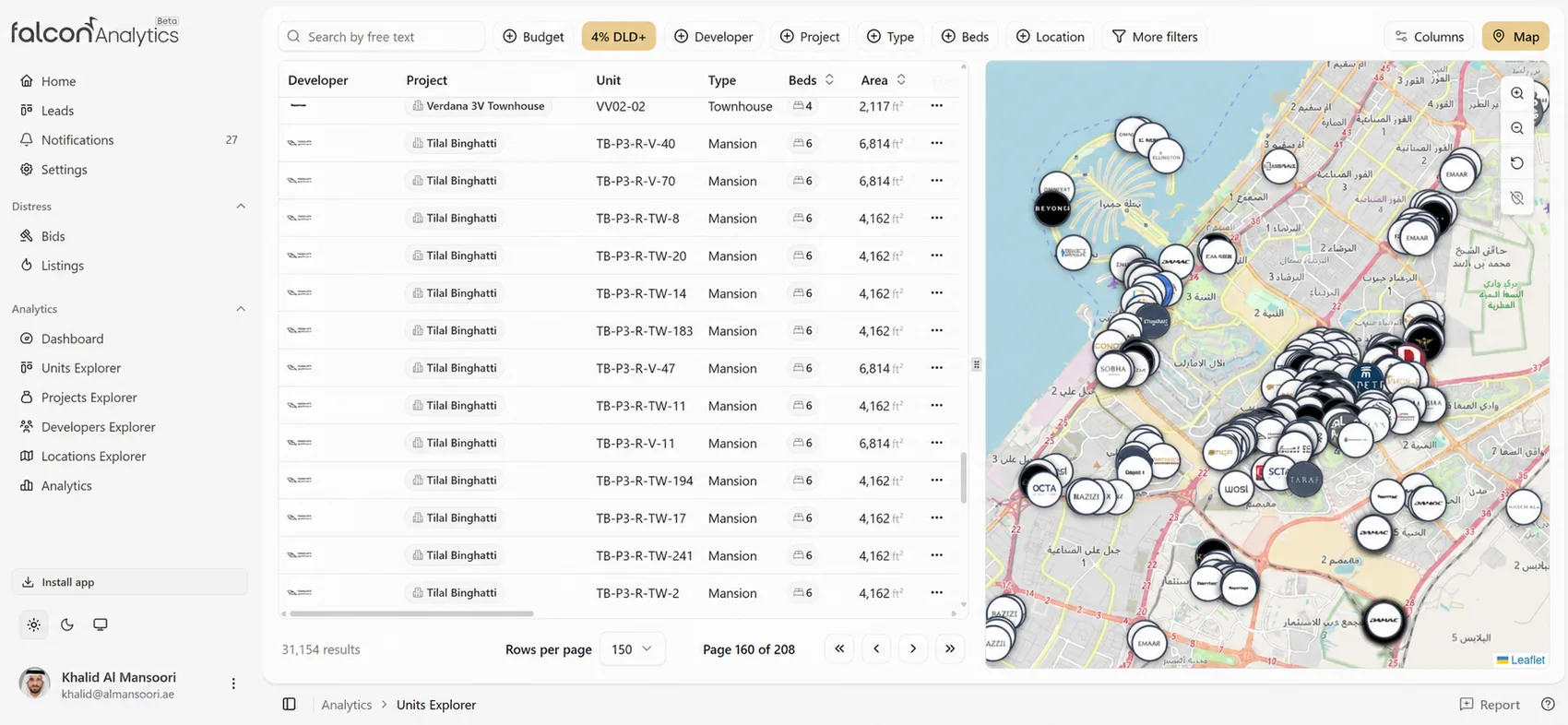The height and width of the screenshot is (725, 1568).
Task: Open Listings under Distress
Action: click(x=62, y=266)
